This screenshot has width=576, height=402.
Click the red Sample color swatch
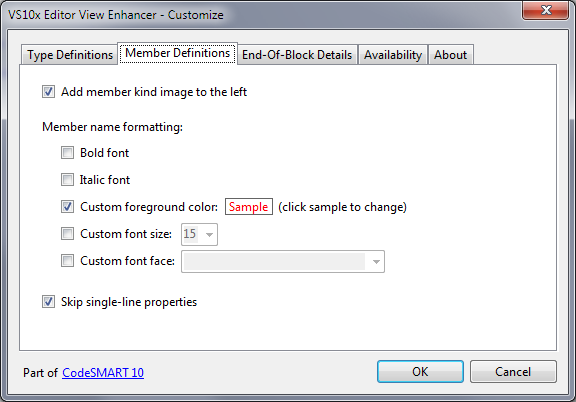[249, 207]
